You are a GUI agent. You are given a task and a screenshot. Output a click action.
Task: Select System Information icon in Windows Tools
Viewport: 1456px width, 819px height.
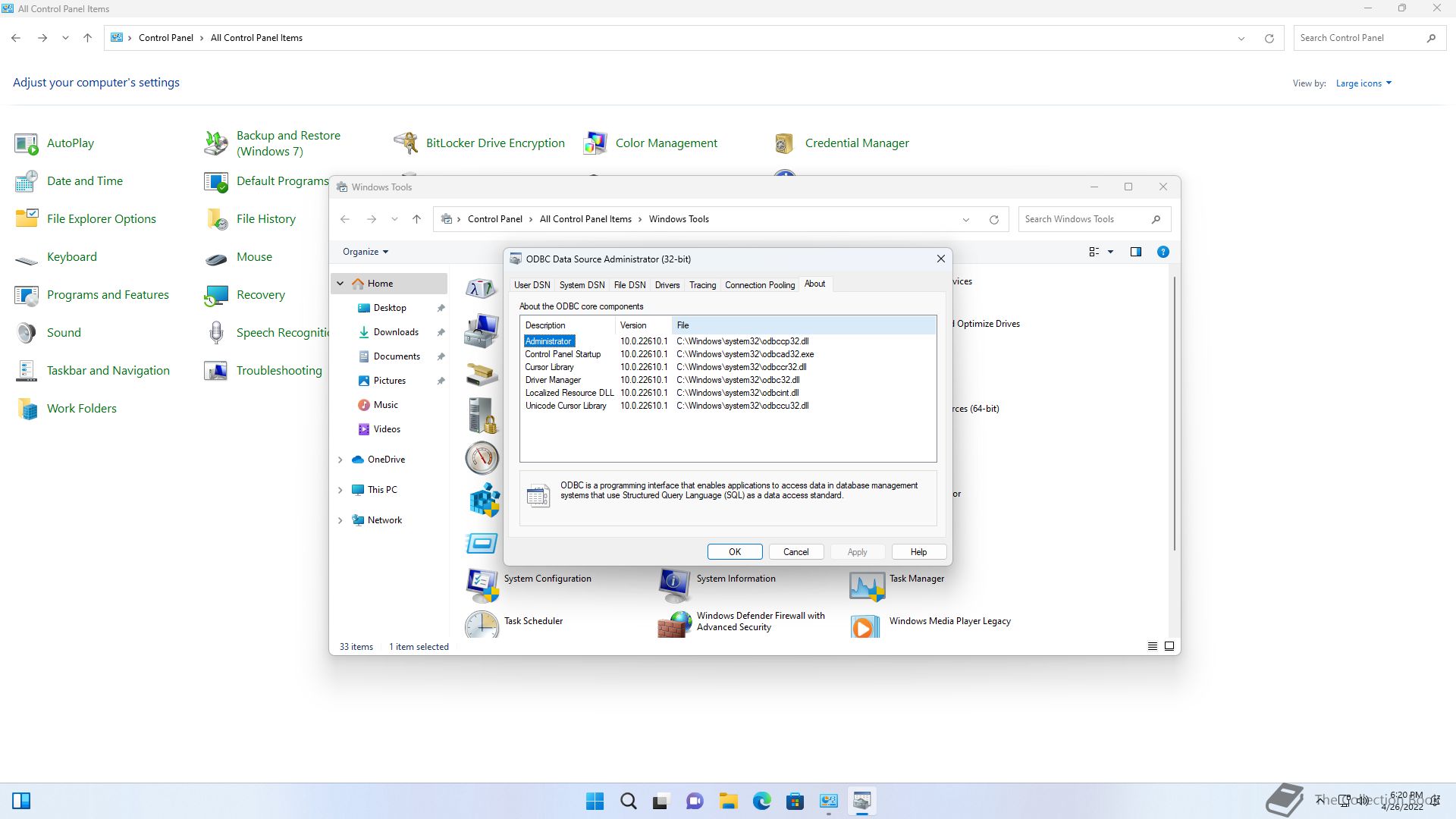[674, 585]
